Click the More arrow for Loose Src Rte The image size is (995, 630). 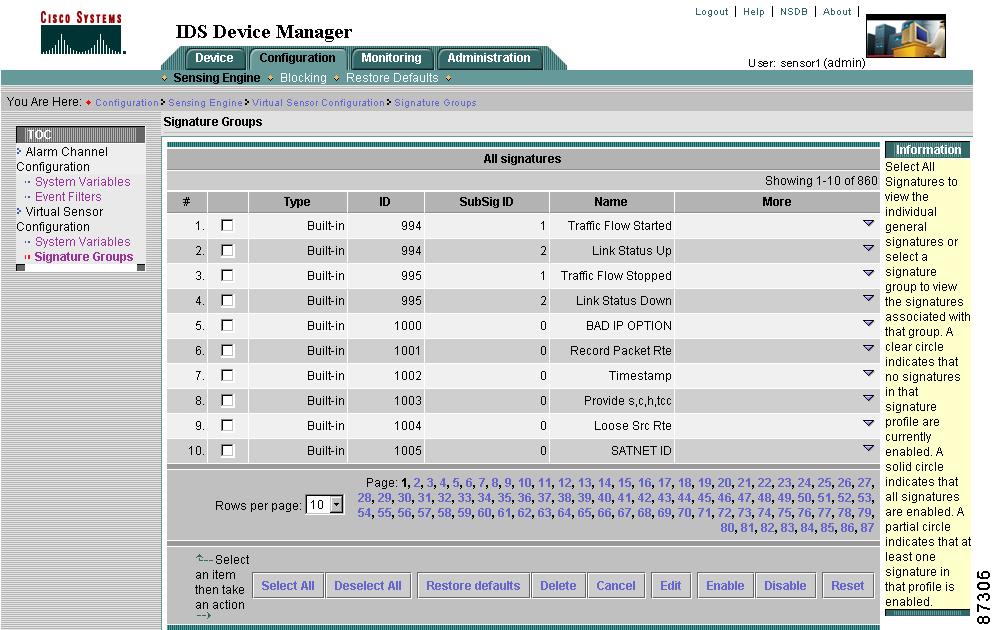pyautogui.click(x=868, y=424)
